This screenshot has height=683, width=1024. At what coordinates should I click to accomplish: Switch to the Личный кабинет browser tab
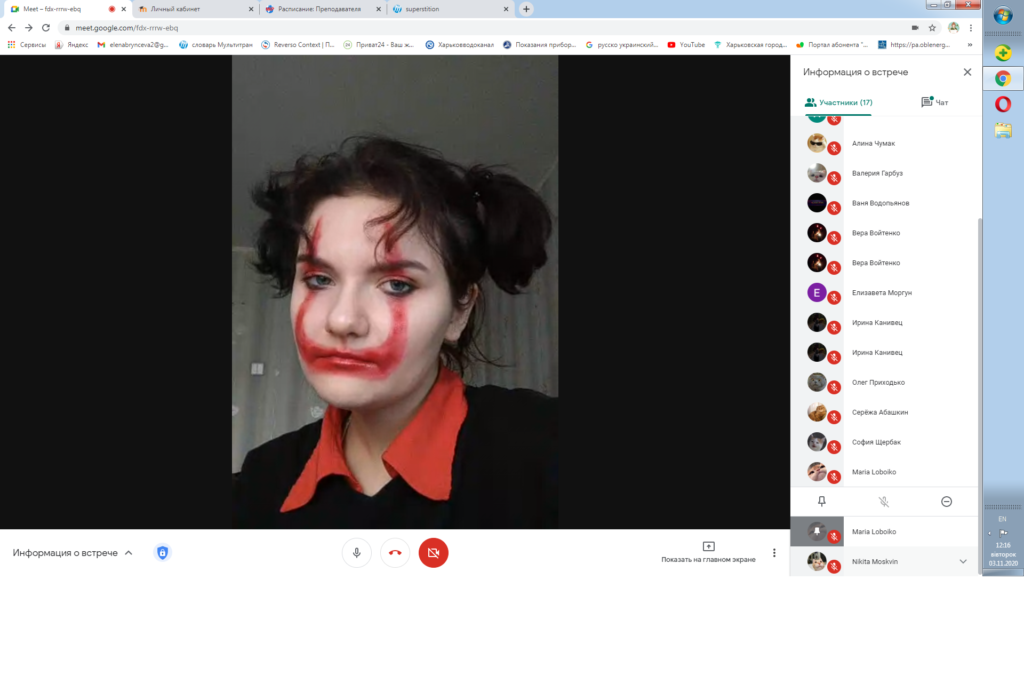click(x=196, y=9)
